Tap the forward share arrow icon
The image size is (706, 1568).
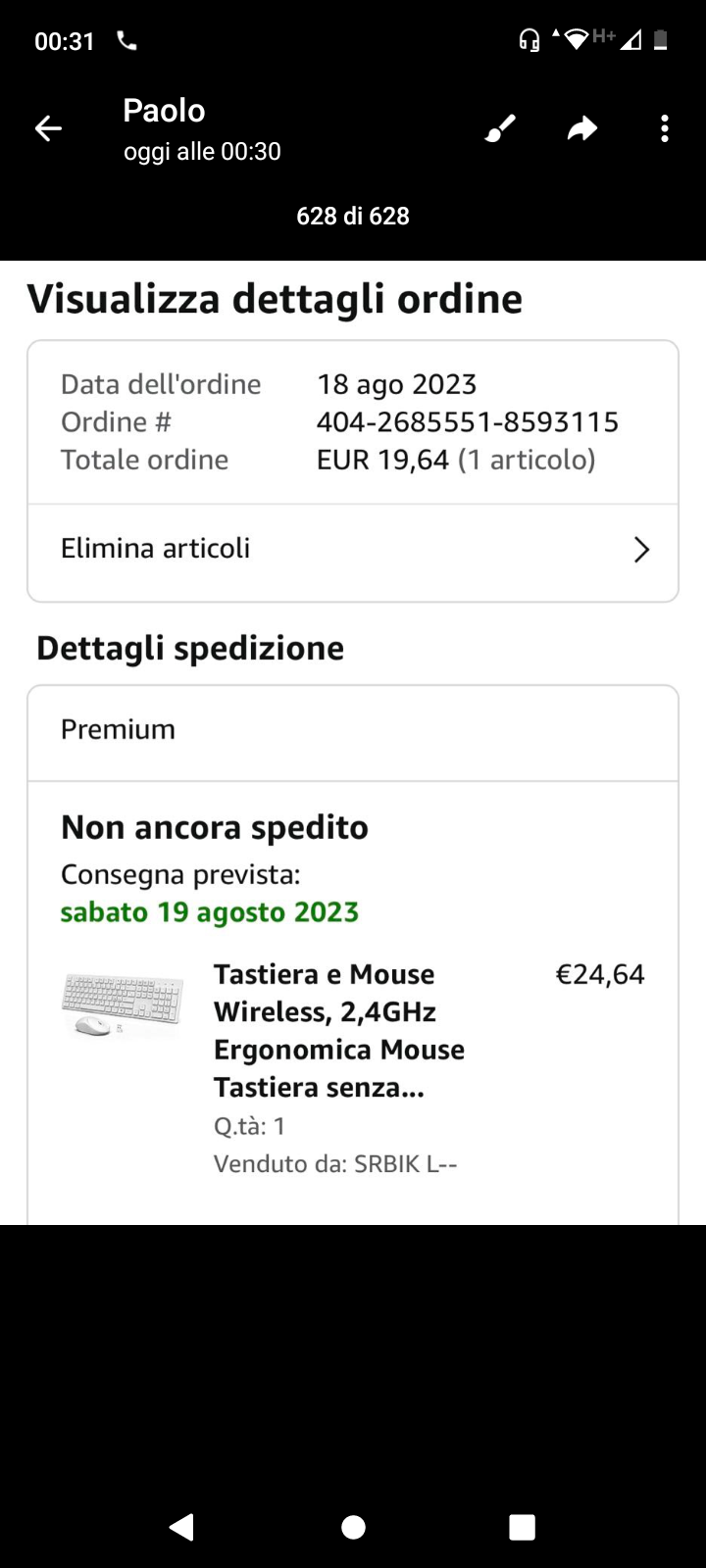coord(582,128)
